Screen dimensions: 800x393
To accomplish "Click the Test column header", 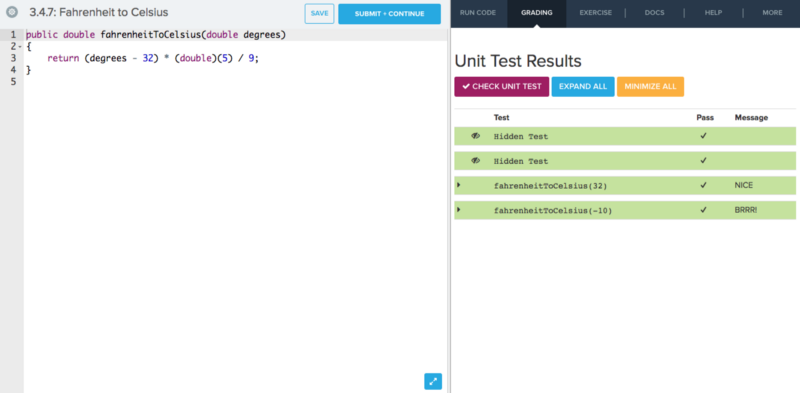I will (501, 117).
